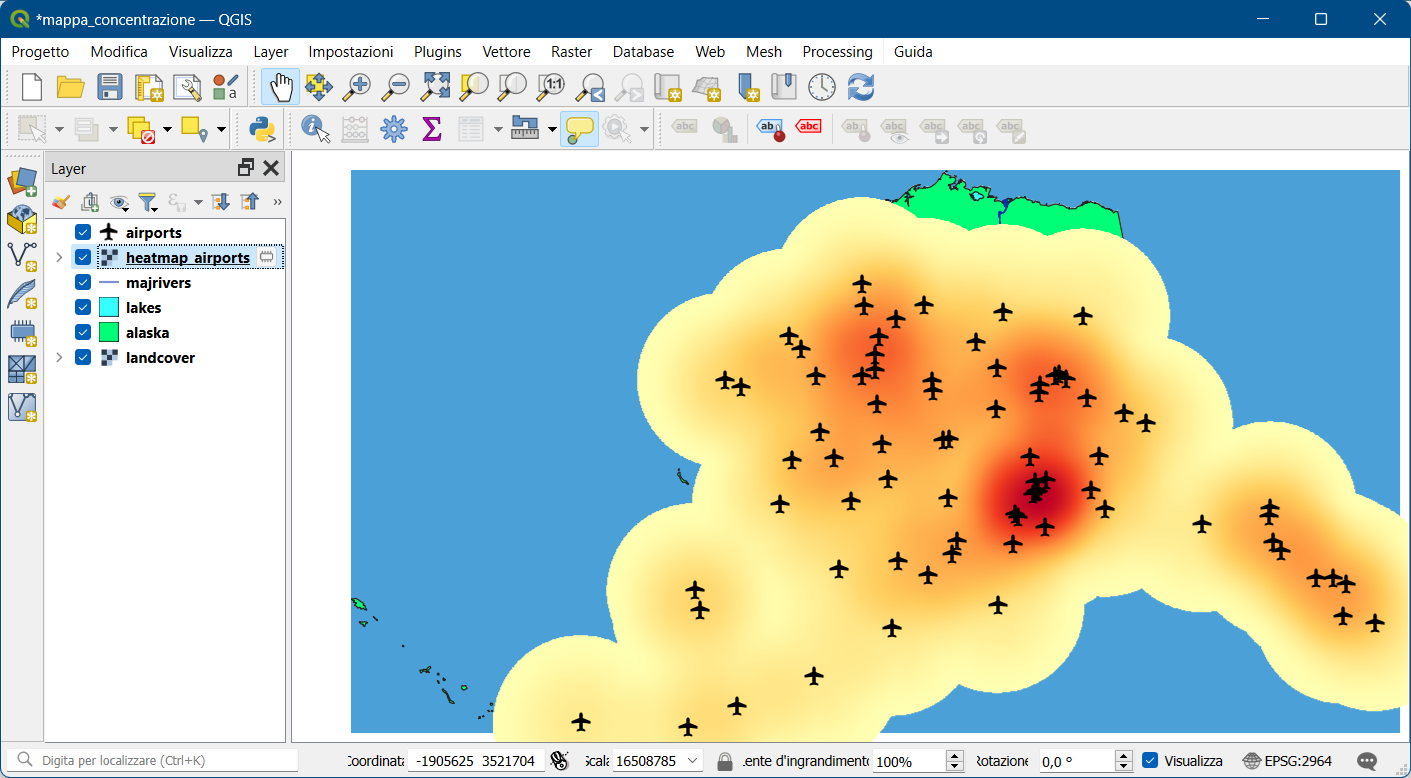Open the Impostazioni menu
Viewport: 1411px width, 778px height.
(x=351, y=52)
